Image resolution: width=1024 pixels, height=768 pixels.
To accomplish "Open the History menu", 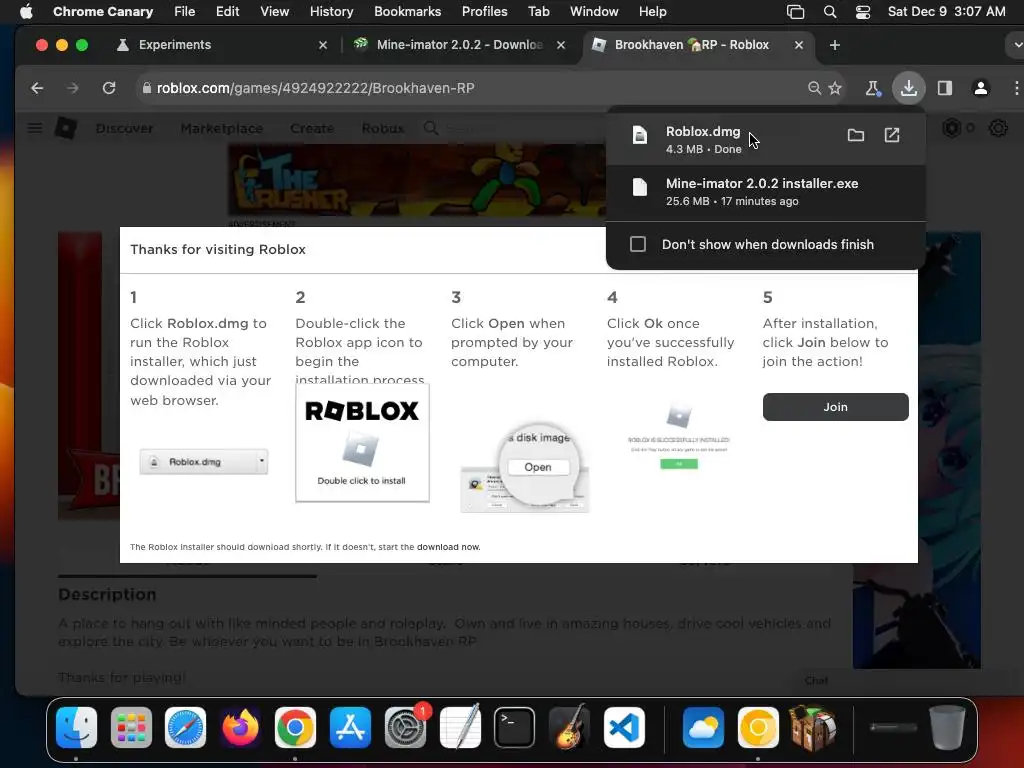I will 331,12.
